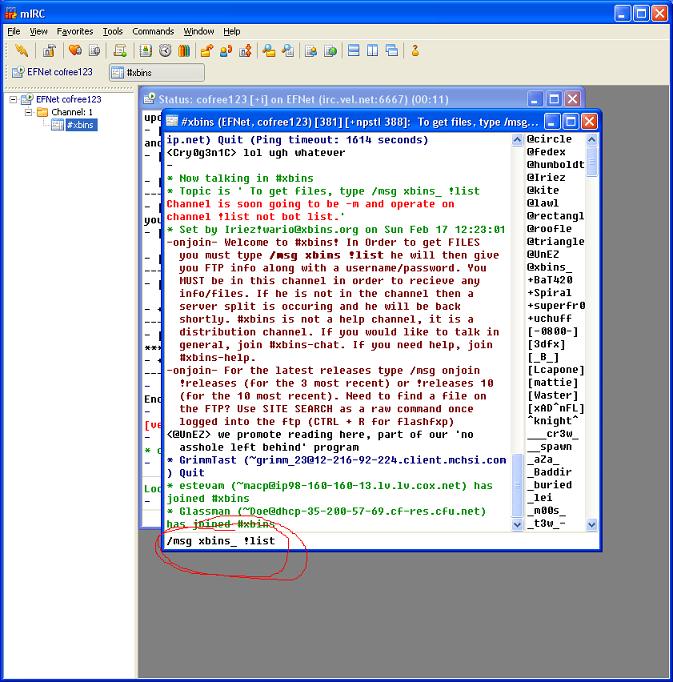The width and height of the screenshot is (673, 682).
Task: Click the Status window title bar icon
Action: [x=150, y=99]
